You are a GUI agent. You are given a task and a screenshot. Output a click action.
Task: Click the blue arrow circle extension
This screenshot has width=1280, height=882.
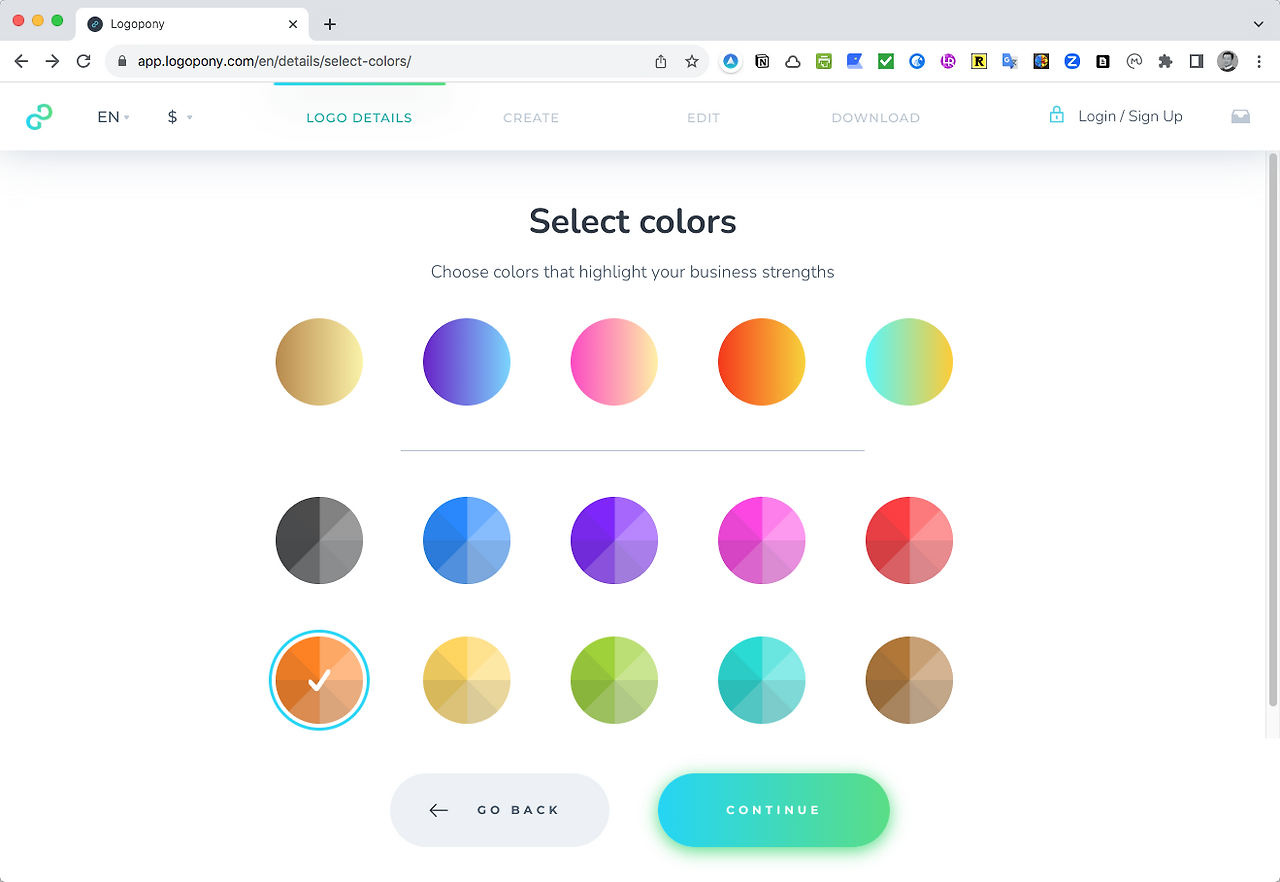(x=731, y=61)
